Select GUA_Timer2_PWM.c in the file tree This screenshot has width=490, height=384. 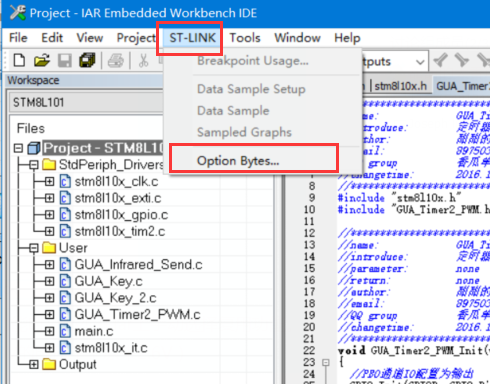coord(137,314)
